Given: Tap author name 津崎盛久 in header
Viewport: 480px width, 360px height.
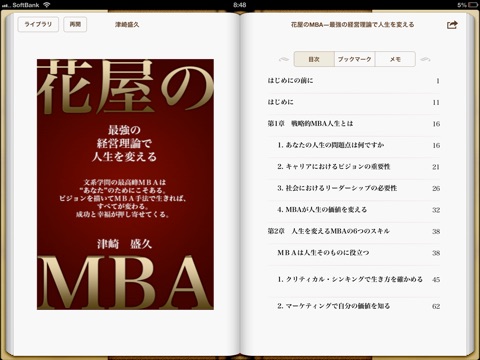Looking at the screenshot, I should (127, 25).
